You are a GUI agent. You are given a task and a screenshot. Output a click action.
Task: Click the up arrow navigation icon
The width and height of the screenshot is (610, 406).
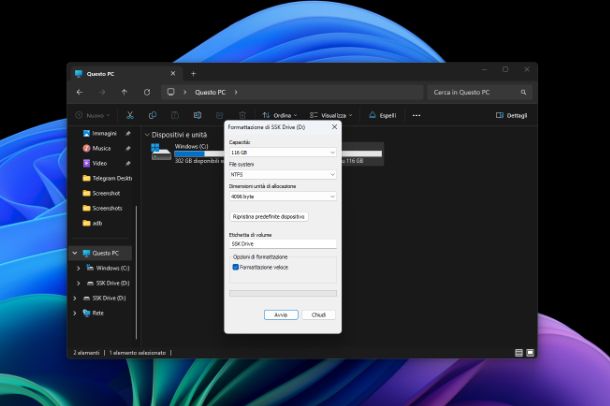(124, 92)
